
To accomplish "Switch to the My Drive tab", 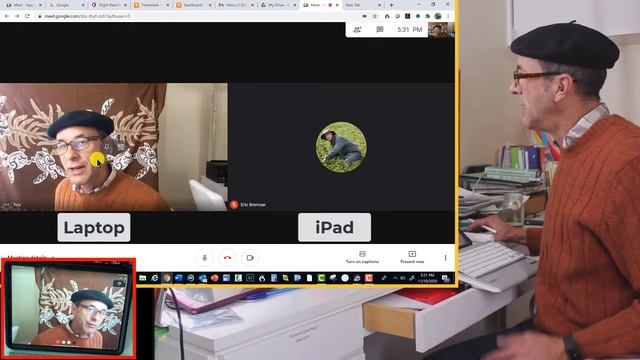I will (278, 5).
